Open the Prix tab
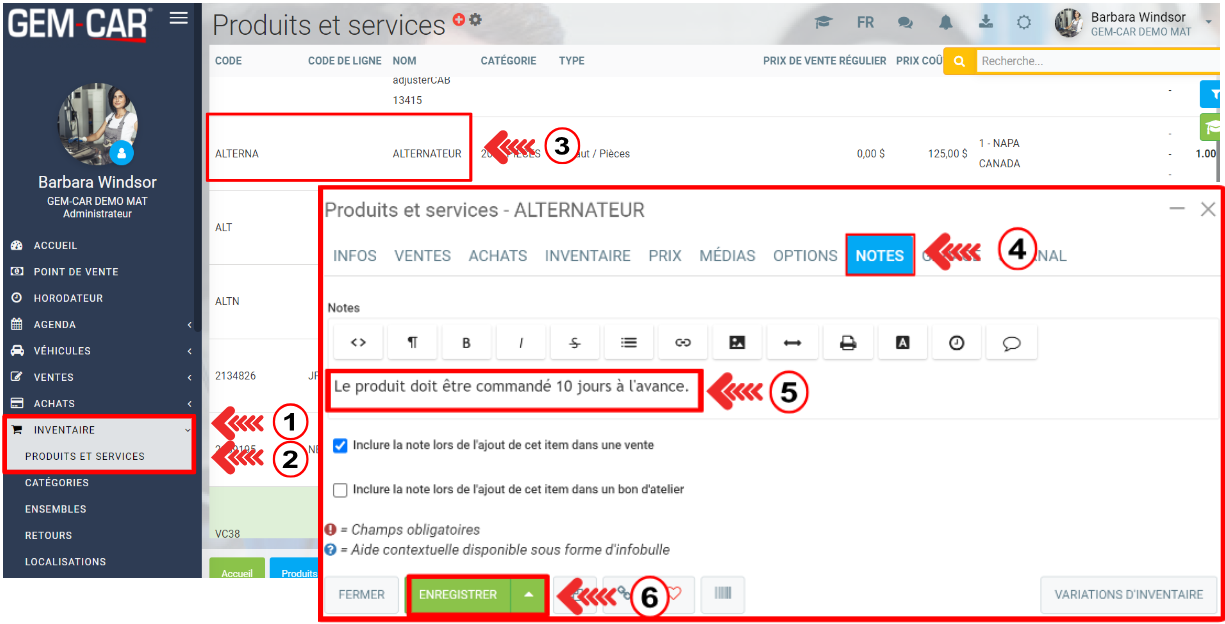Viewport: 1225px width, 624px height. click(664, 256)
